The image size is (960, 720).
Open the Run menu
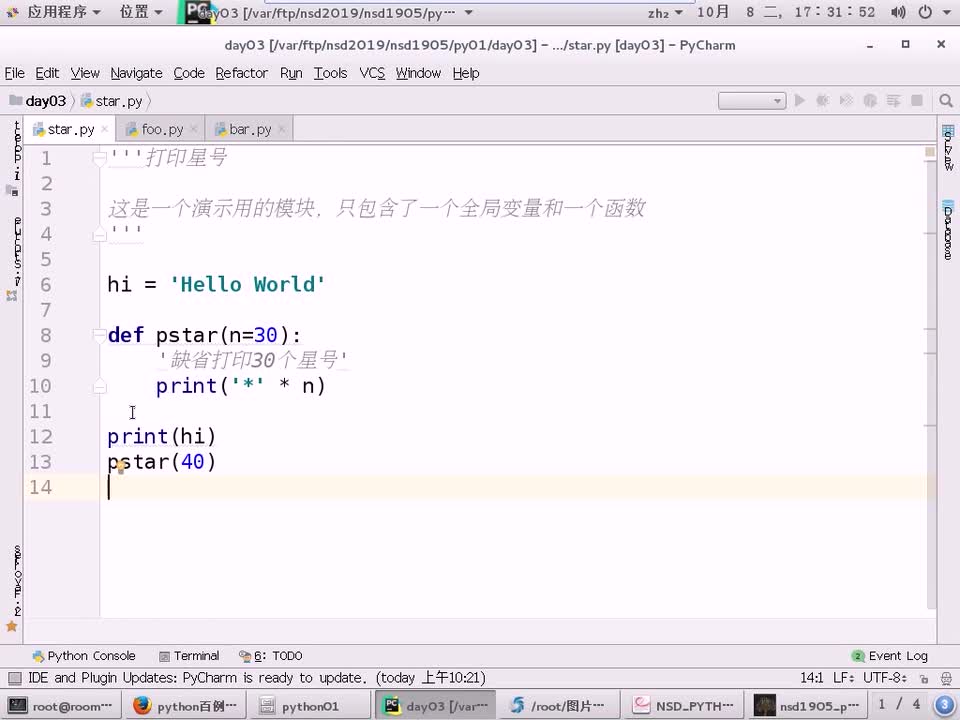tap(291, 73)
